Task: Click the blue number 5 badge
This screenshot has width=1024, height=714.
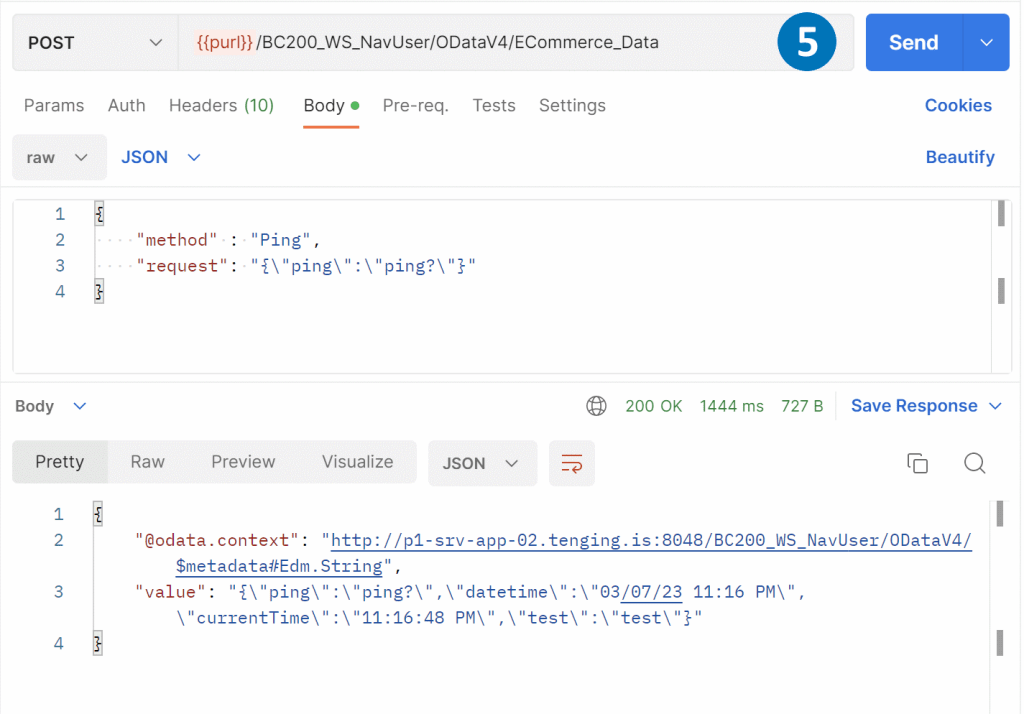Action: click(x=806, y=42)
